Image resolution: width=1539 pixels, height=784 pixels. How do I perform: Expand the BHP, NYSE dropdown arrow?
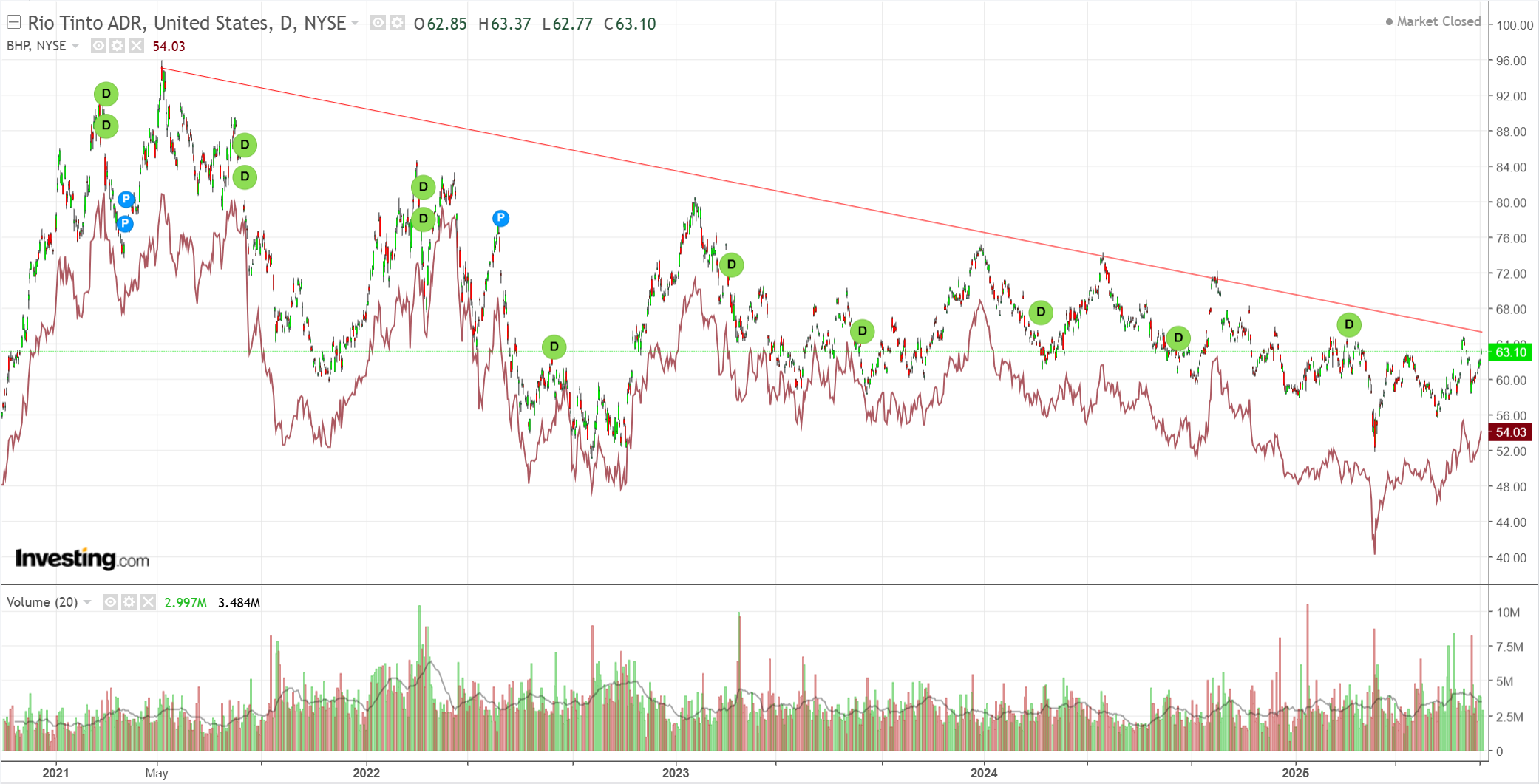tap(75, 46)
